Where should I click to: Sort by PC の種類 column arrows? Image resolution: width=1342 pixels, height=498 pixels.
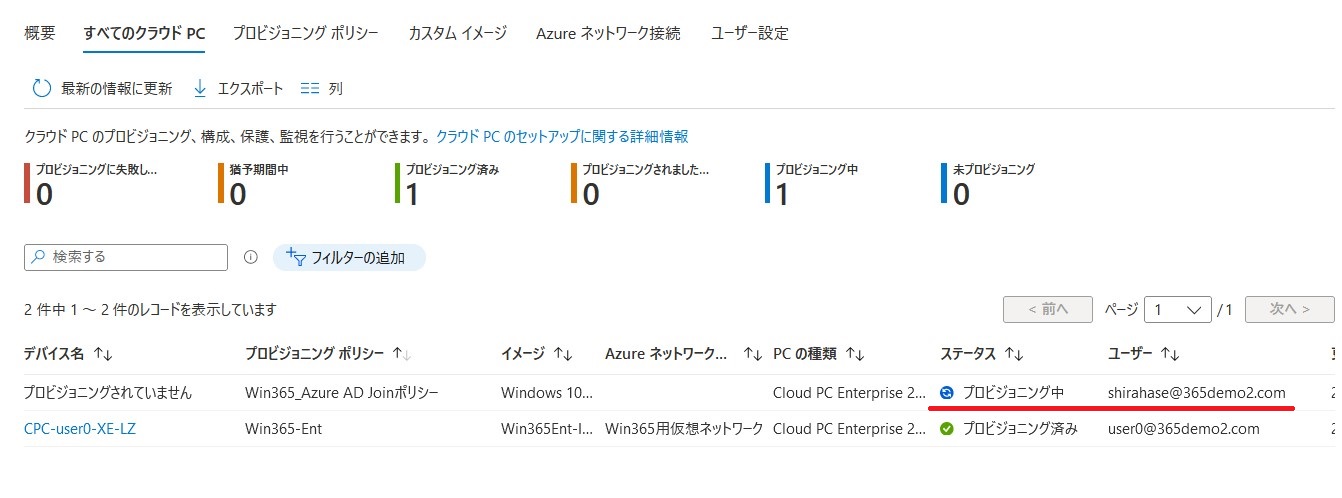[854, 354]
